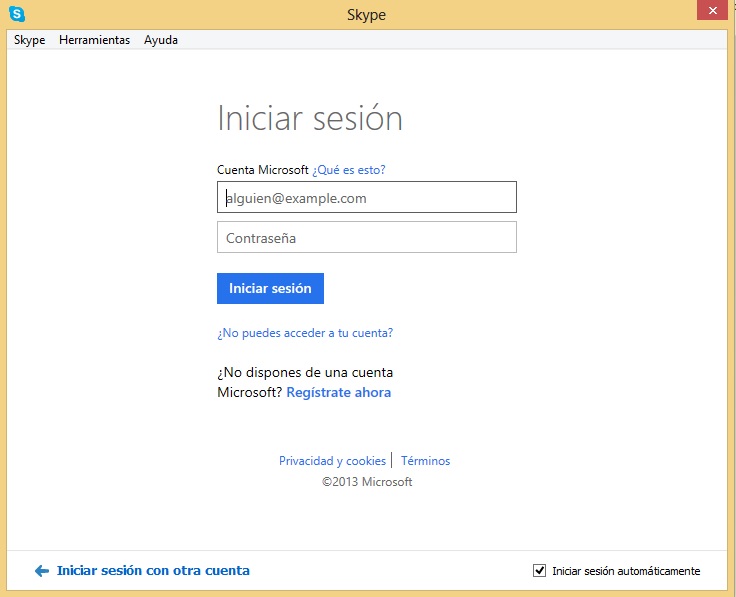
Task: Focus the Microsoft account email field
Action: point(366,198)
